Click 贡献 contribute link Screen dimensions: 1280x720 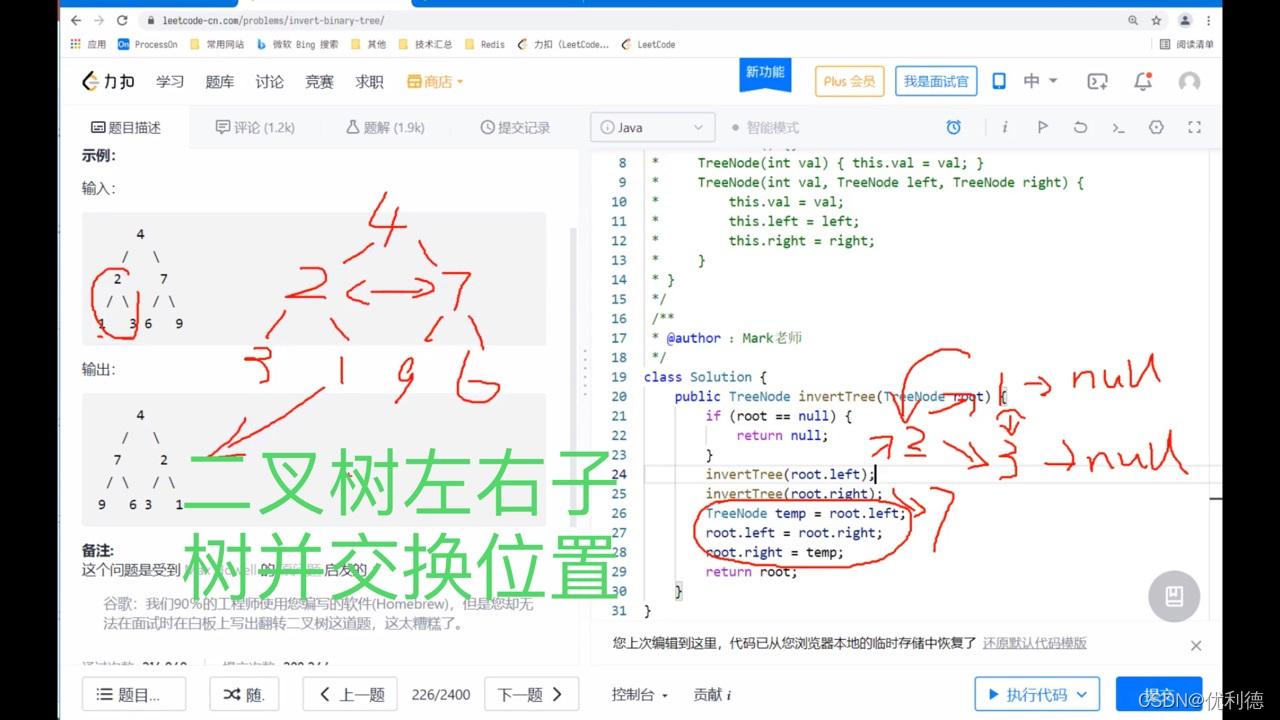[x=712, y=694]
